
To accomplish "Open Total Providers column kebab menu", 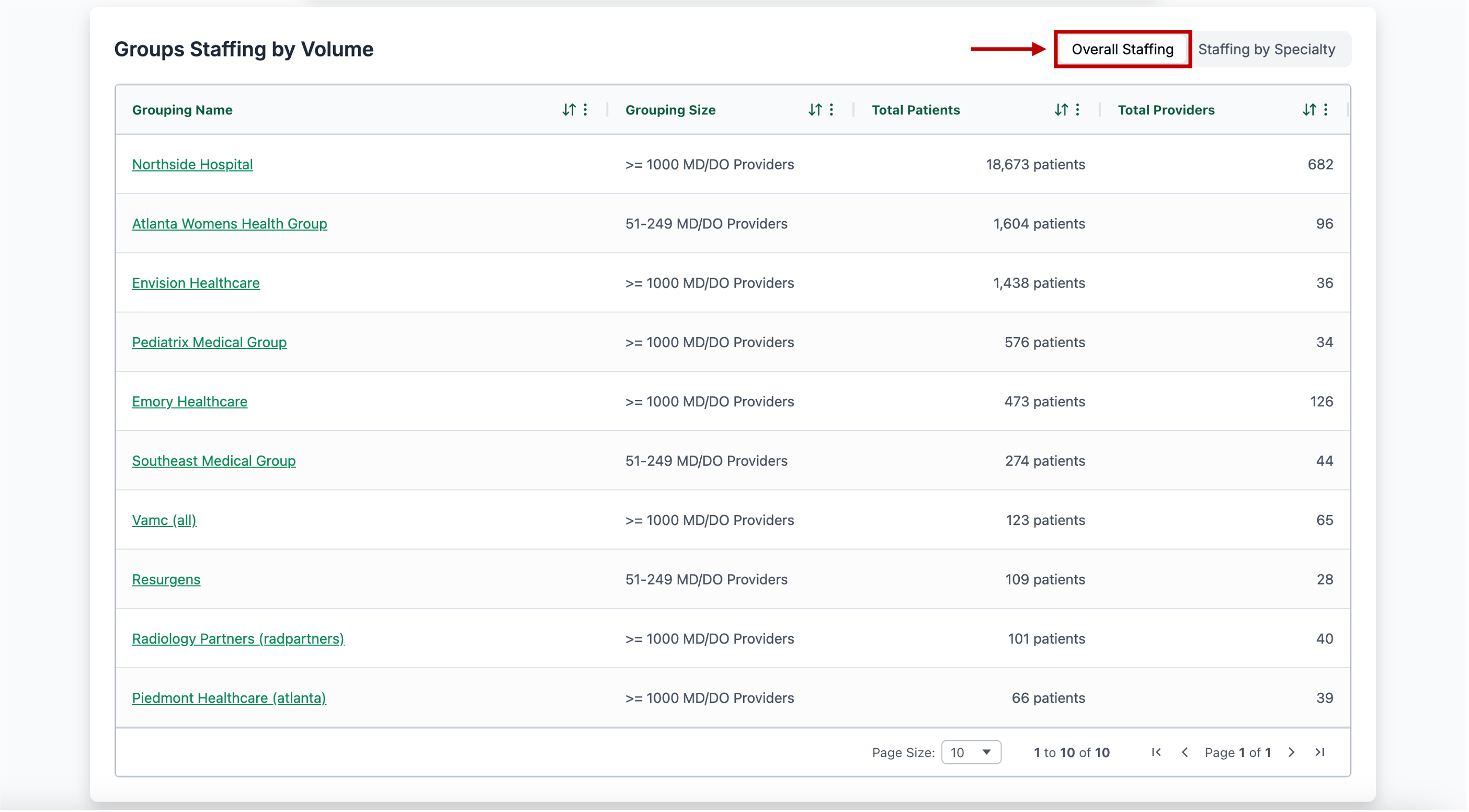I will pyautogui.click(x=1325, y=109).
